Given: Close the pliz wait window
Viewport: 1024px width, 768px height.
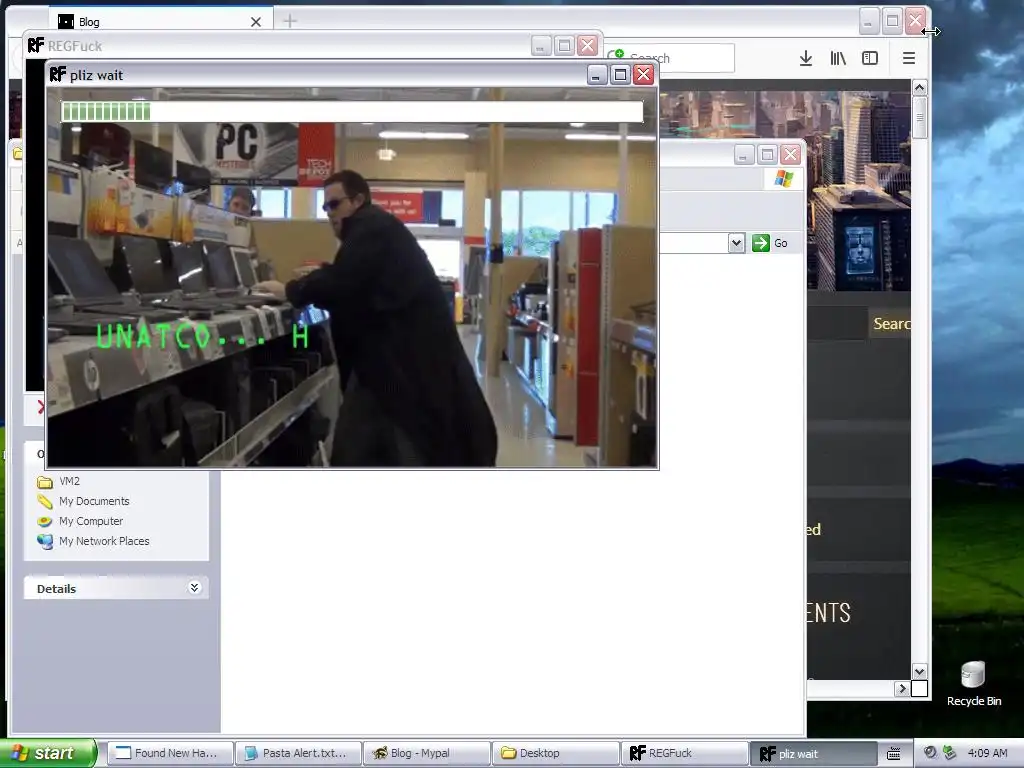Looking at the screenshot, I should tap(644, 75).
